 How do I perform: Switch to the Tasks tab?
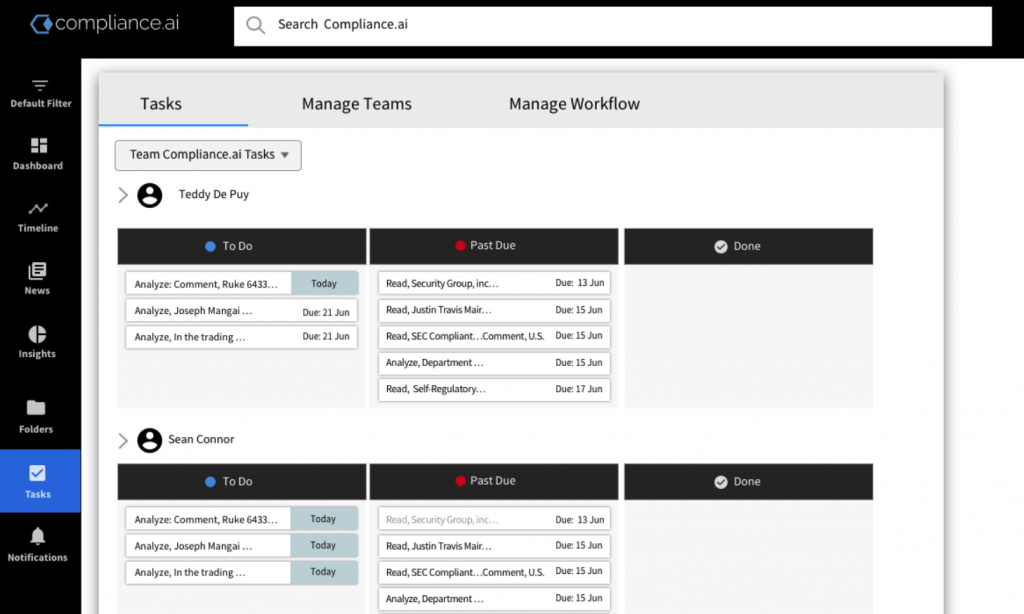click(x=161, y=104)
